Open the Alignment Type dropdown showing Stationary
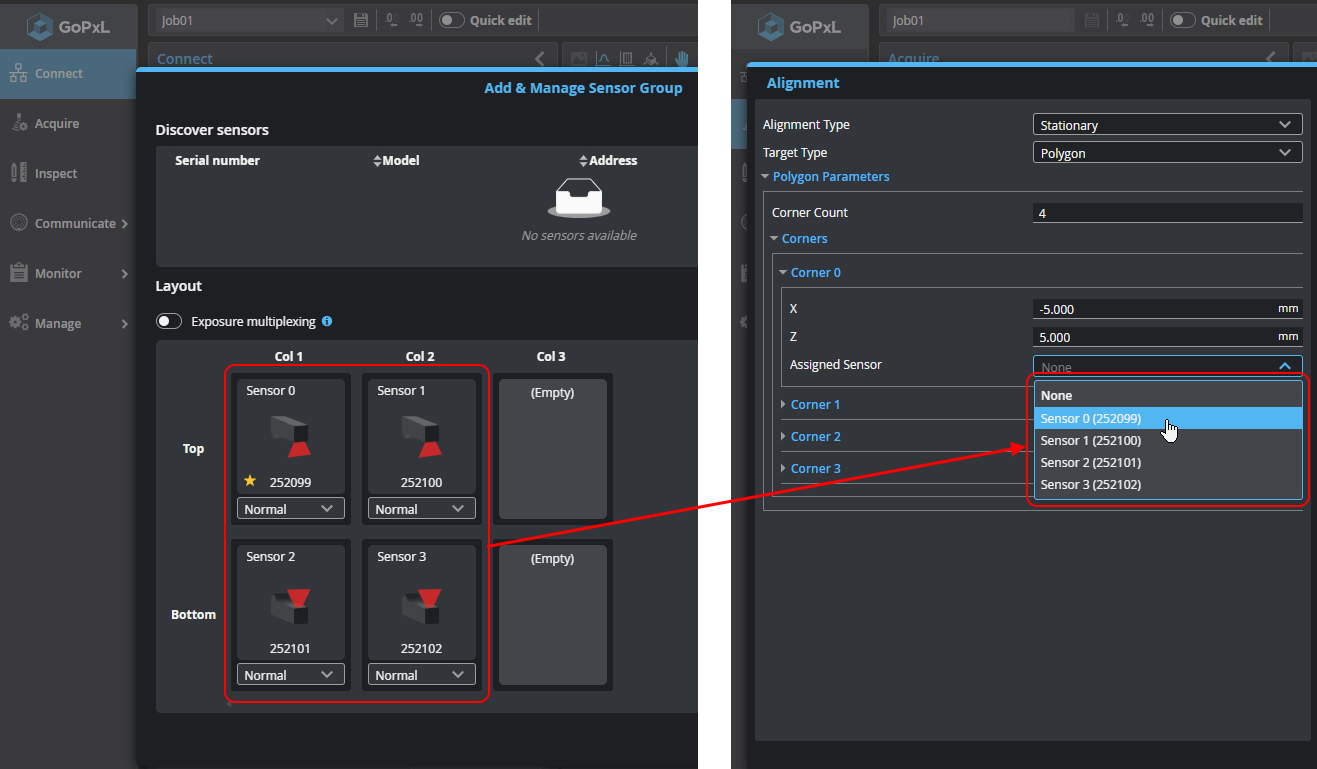 tap(1166, 125)
